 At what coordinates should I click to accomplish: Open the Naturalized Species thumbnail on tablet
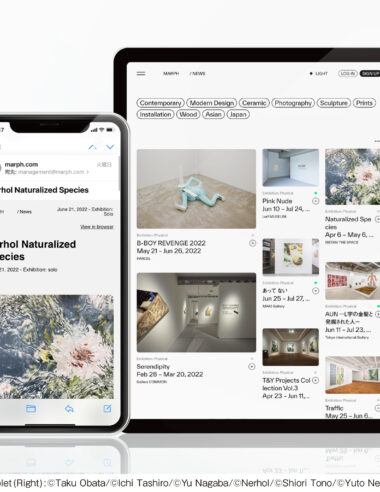pyautogui.click(x=353, y=177)
